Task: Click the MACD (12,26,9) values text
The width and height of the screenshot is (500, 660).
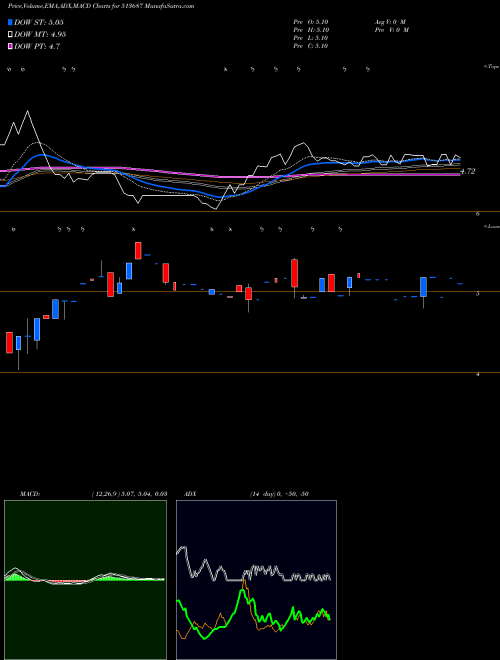Action: pyautogui.click(x=129, y=494)
